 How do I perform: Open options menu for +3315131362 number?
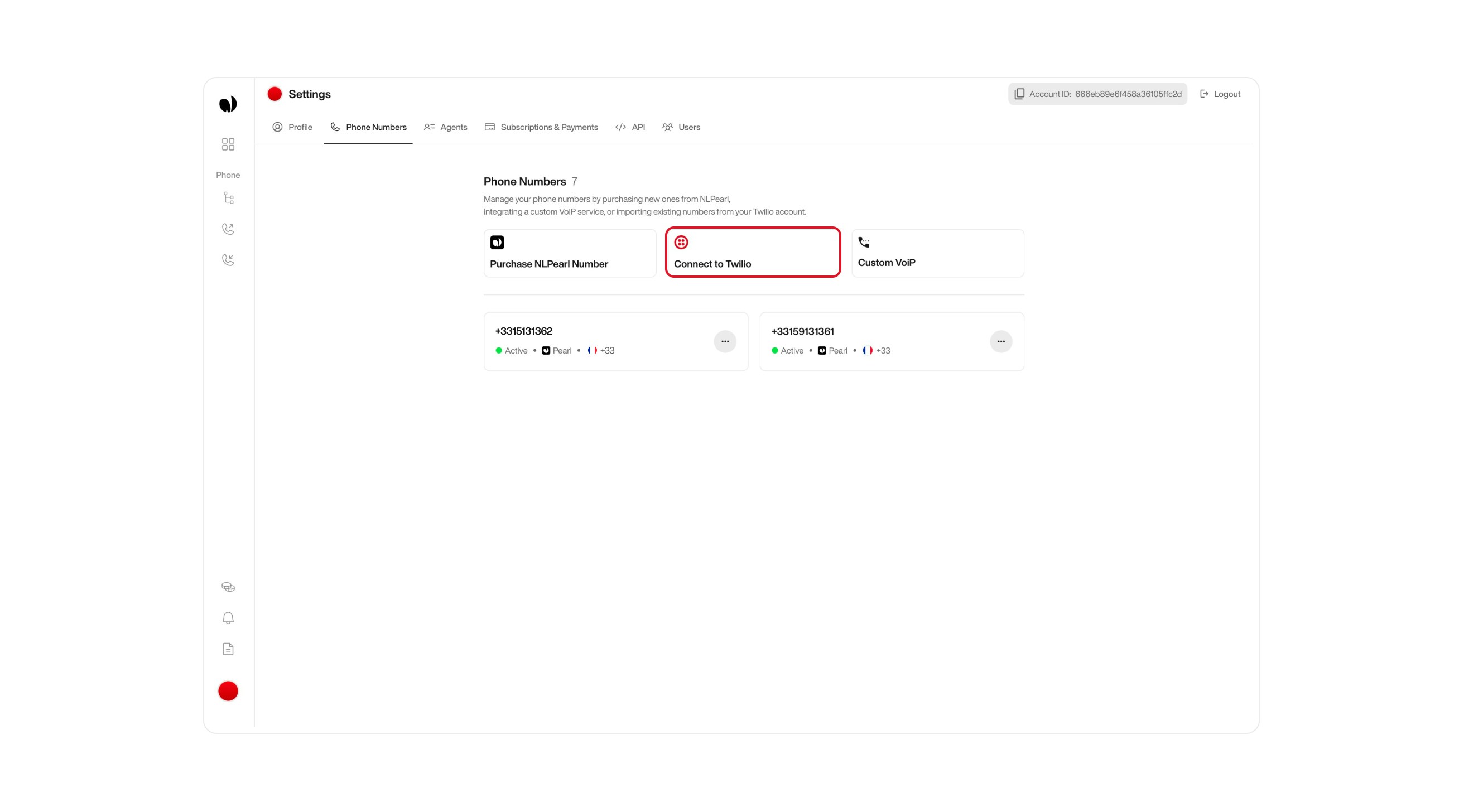pos(725,341)
